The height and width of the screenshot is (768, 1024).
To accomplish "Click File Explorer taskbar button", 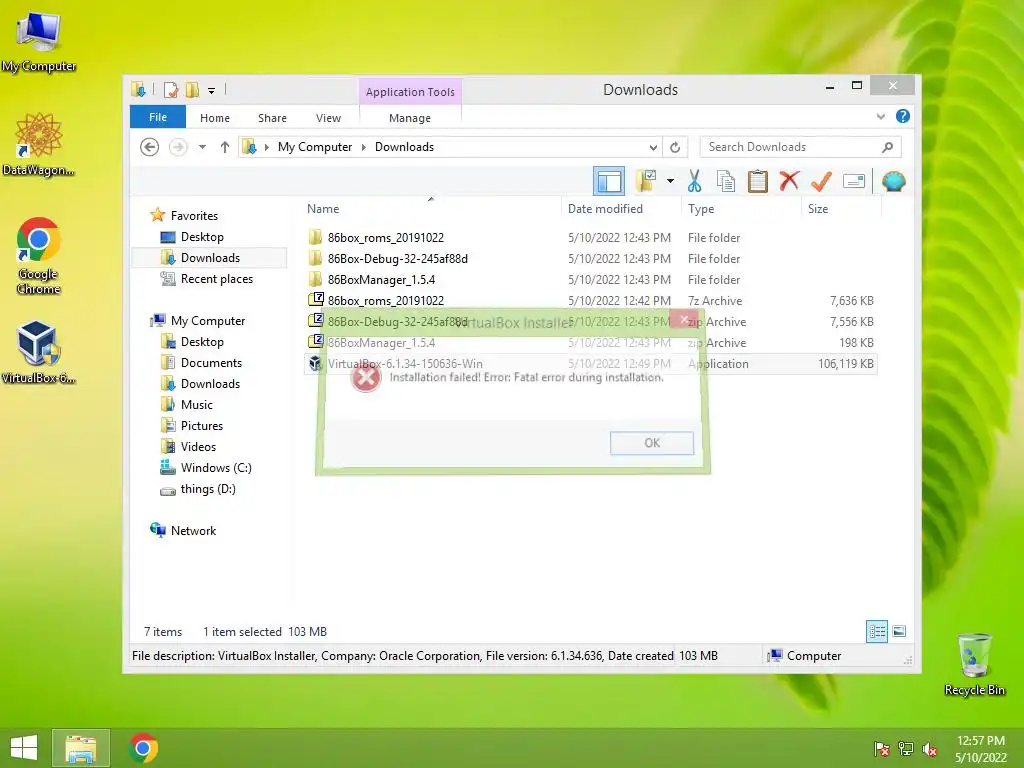I will click(81, 748).
